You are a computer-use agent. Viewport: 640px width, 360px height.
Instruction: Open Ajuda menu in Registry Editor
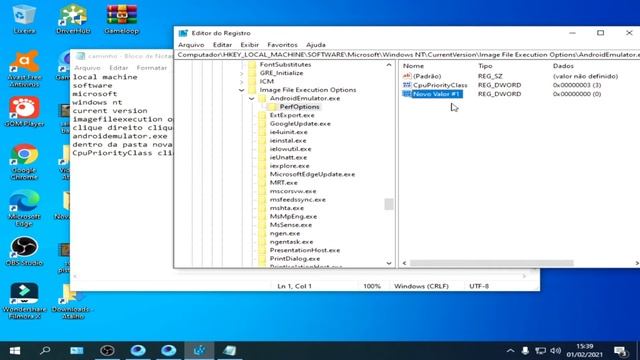316,44
